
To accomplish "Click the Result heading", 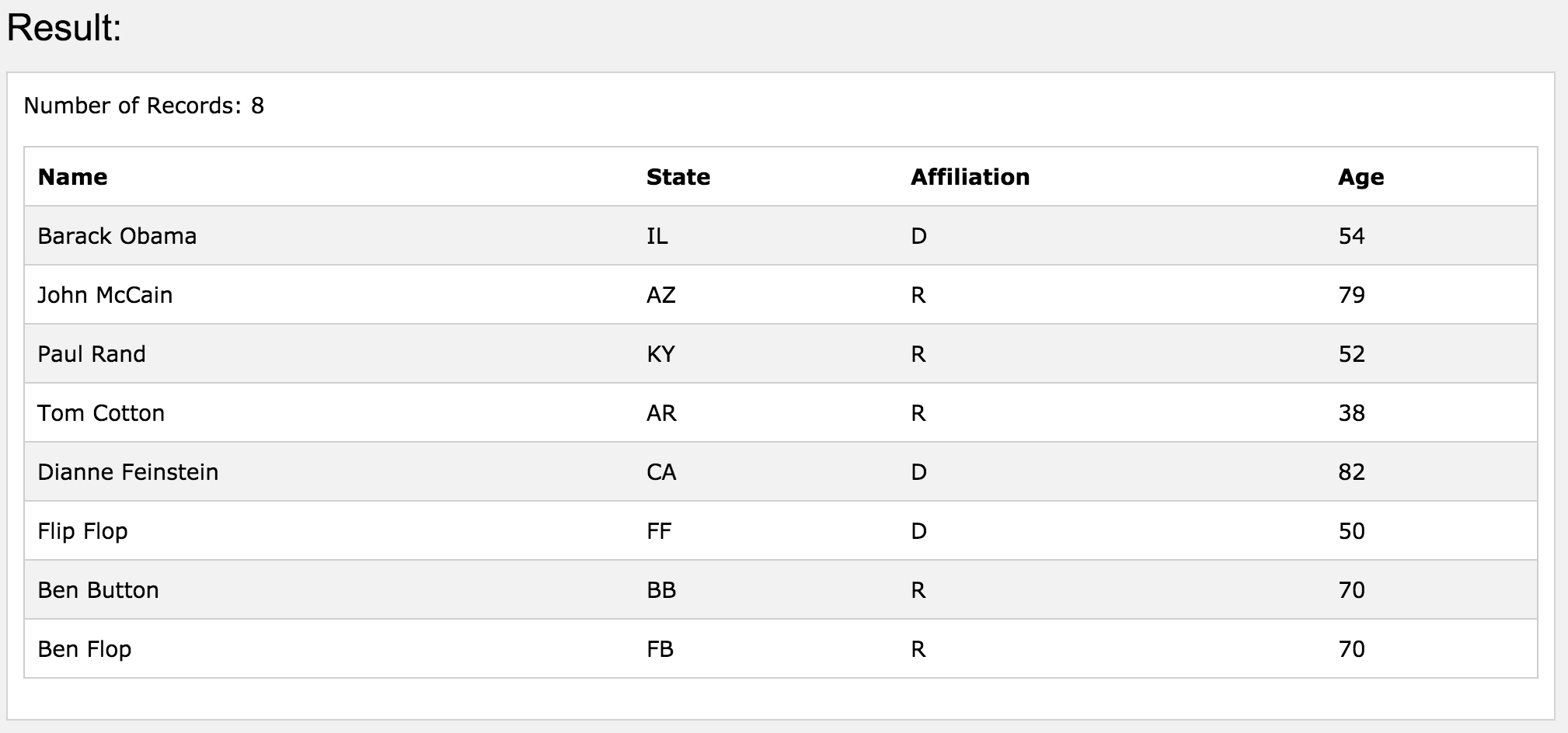I will (x=64, y=28).
